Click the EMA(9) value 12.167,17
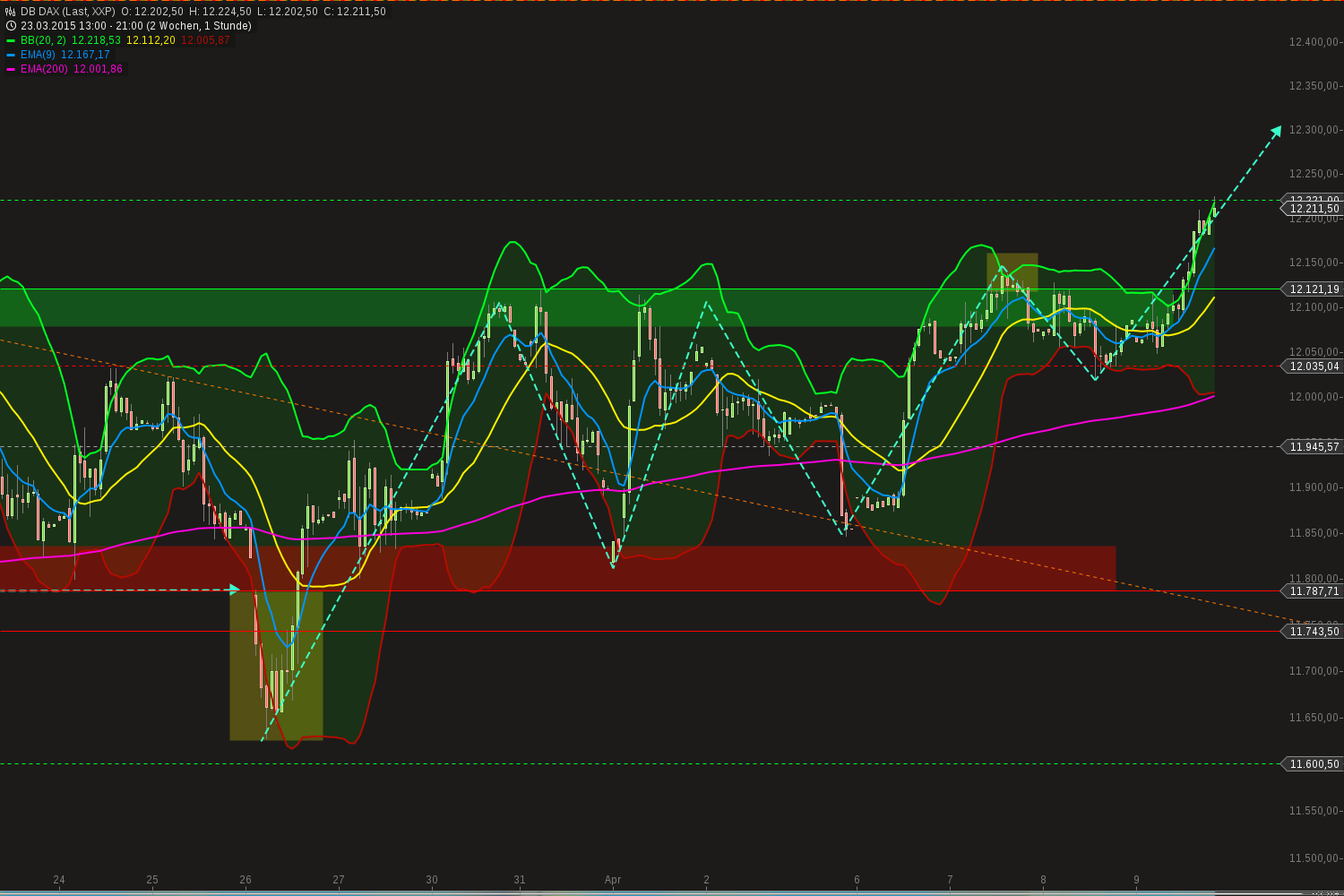Screen dimensions: 1344x896 [x=85, y=55]
